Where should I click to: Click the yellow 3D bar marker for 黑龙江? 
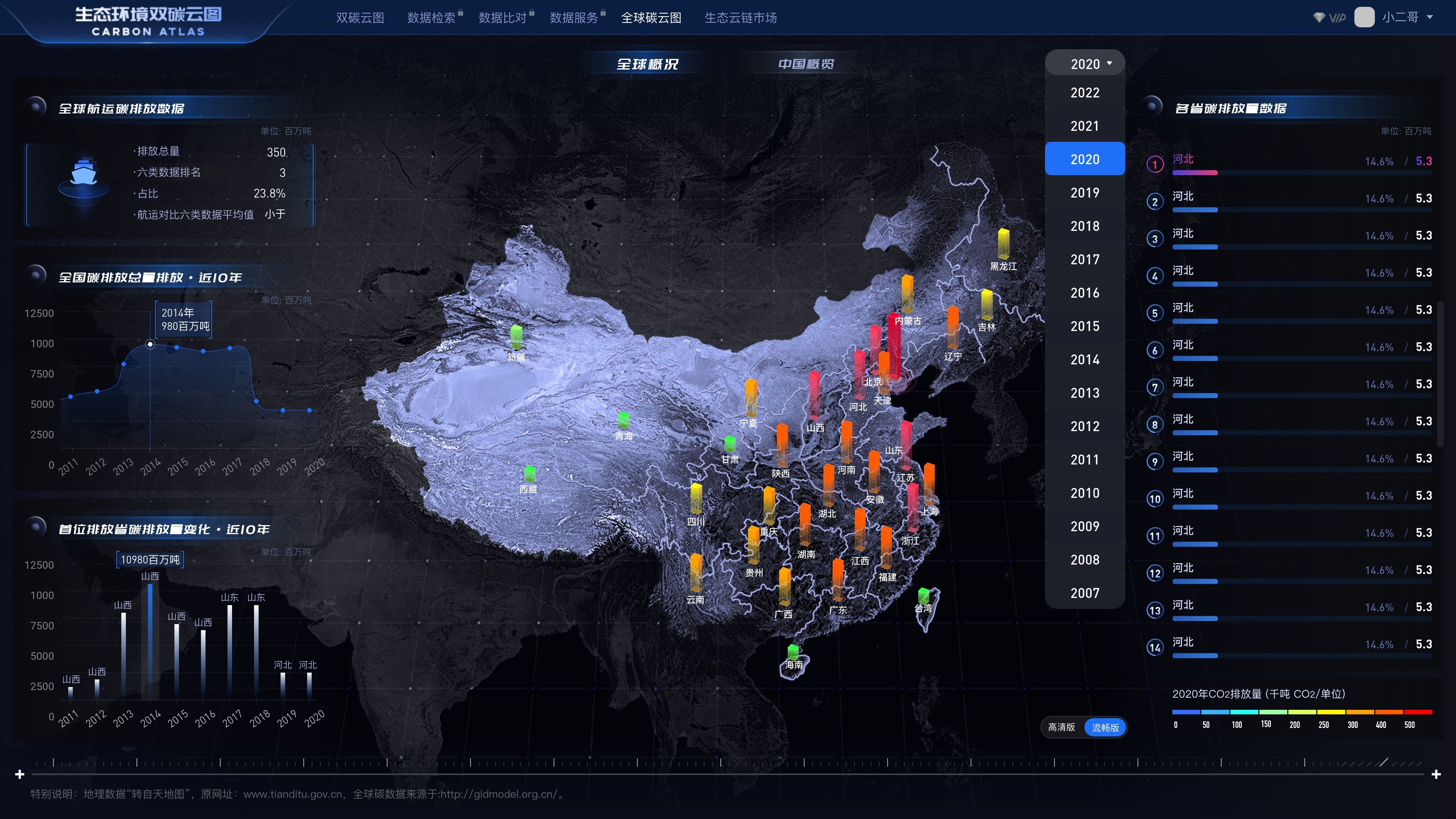(1003, 243)
